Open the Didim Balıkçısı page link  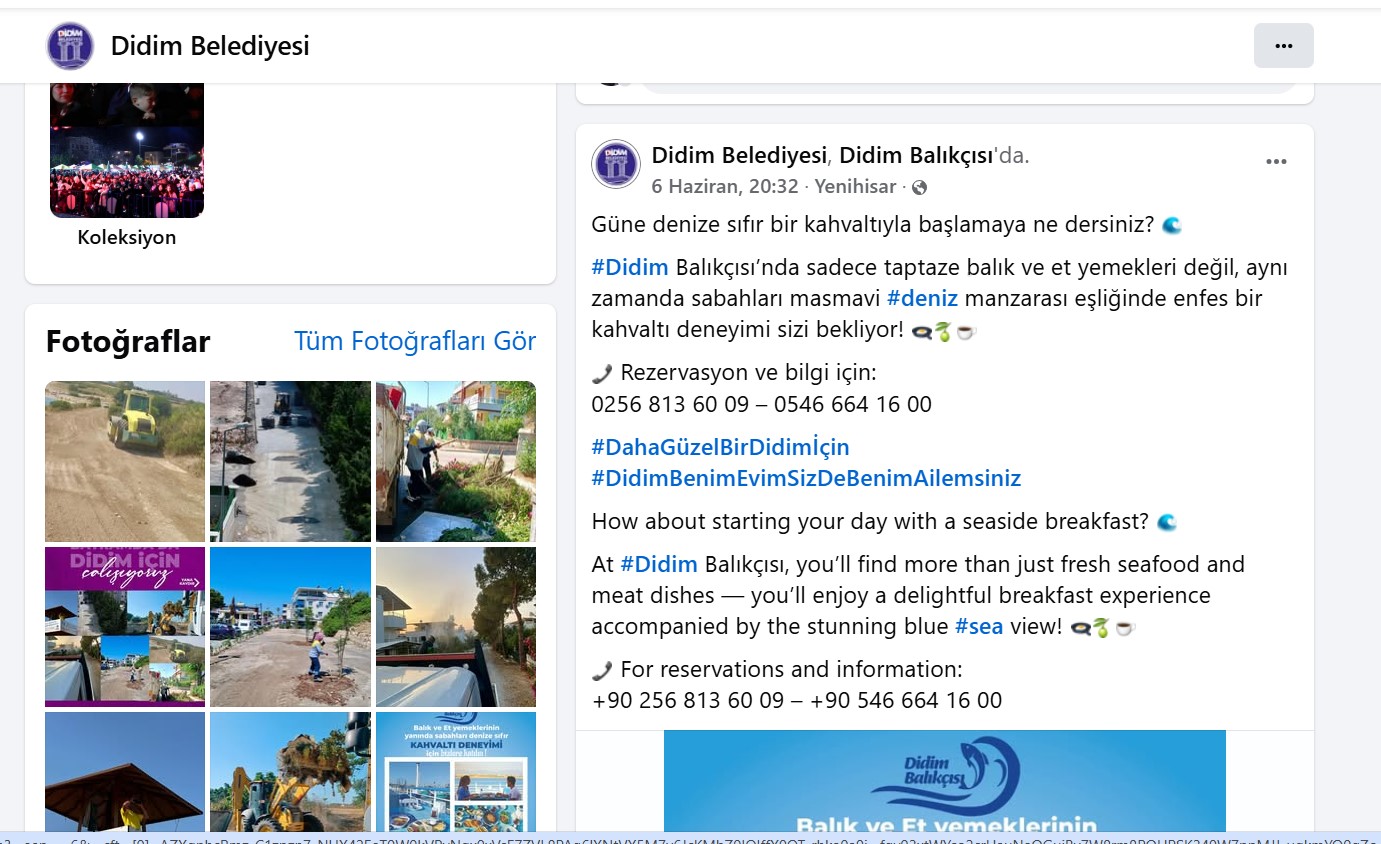[915, 156]
